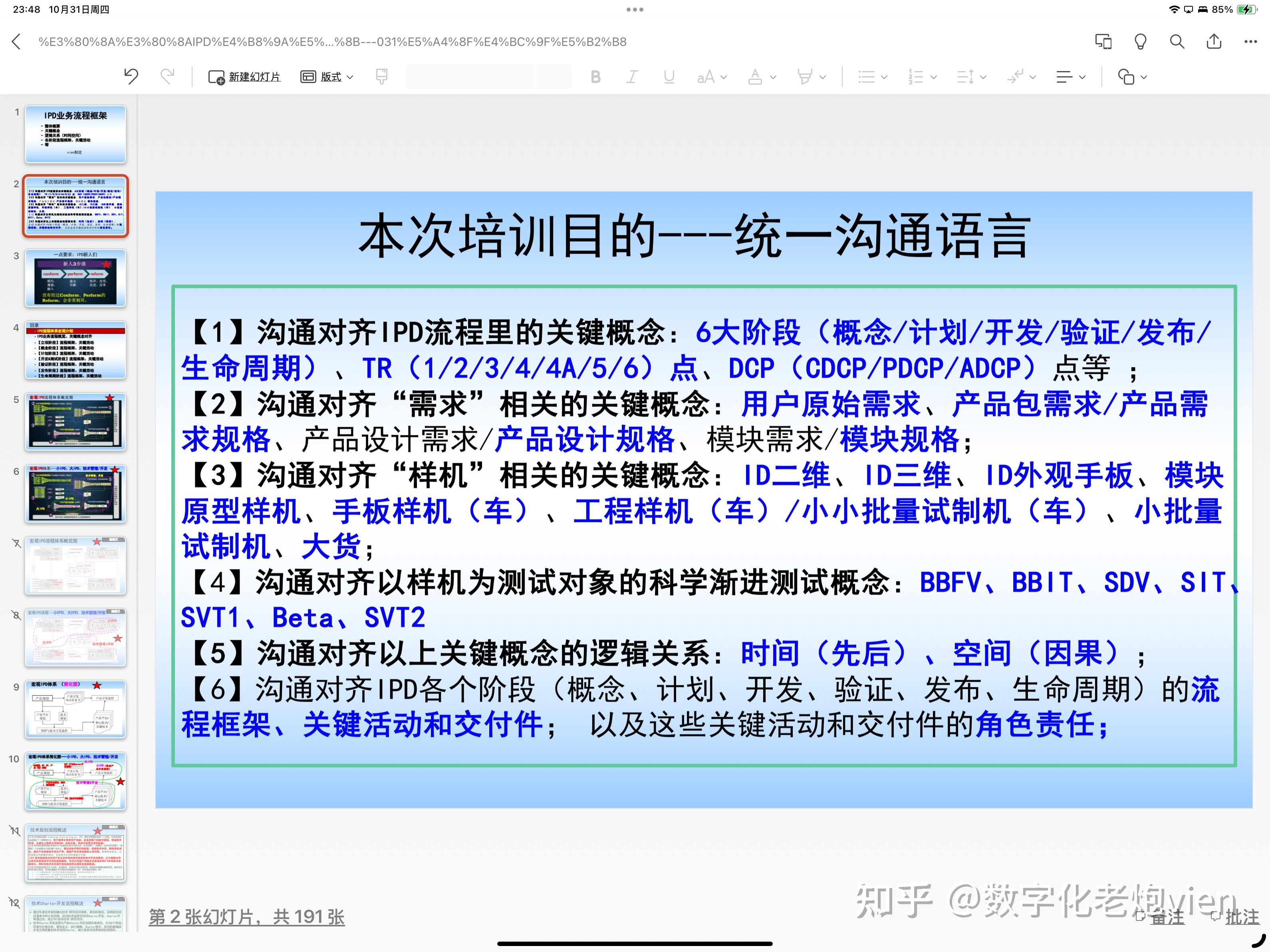Viewport: 1270px width, 952px height.
Task: Open the 版式 layout dropdown
Action: coord(326,76)
